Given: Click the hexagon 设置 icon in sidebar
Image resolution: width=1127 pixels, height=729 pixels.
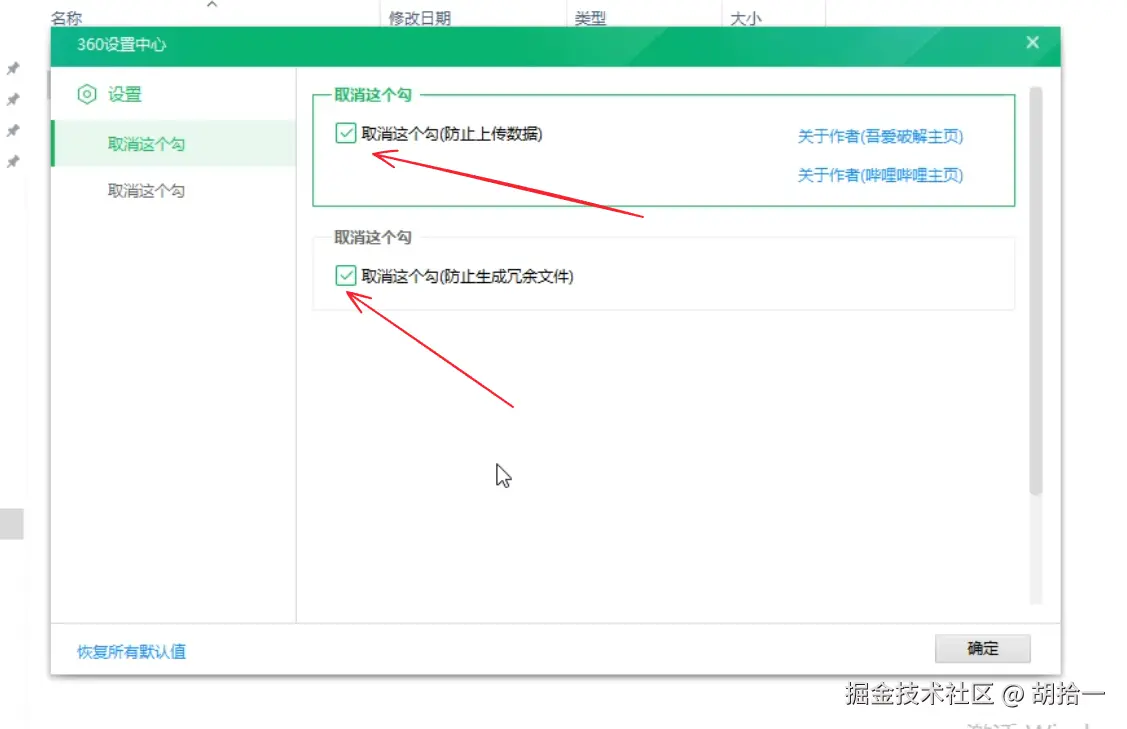Looking at the screenshot, I should (x=87, y=94).
